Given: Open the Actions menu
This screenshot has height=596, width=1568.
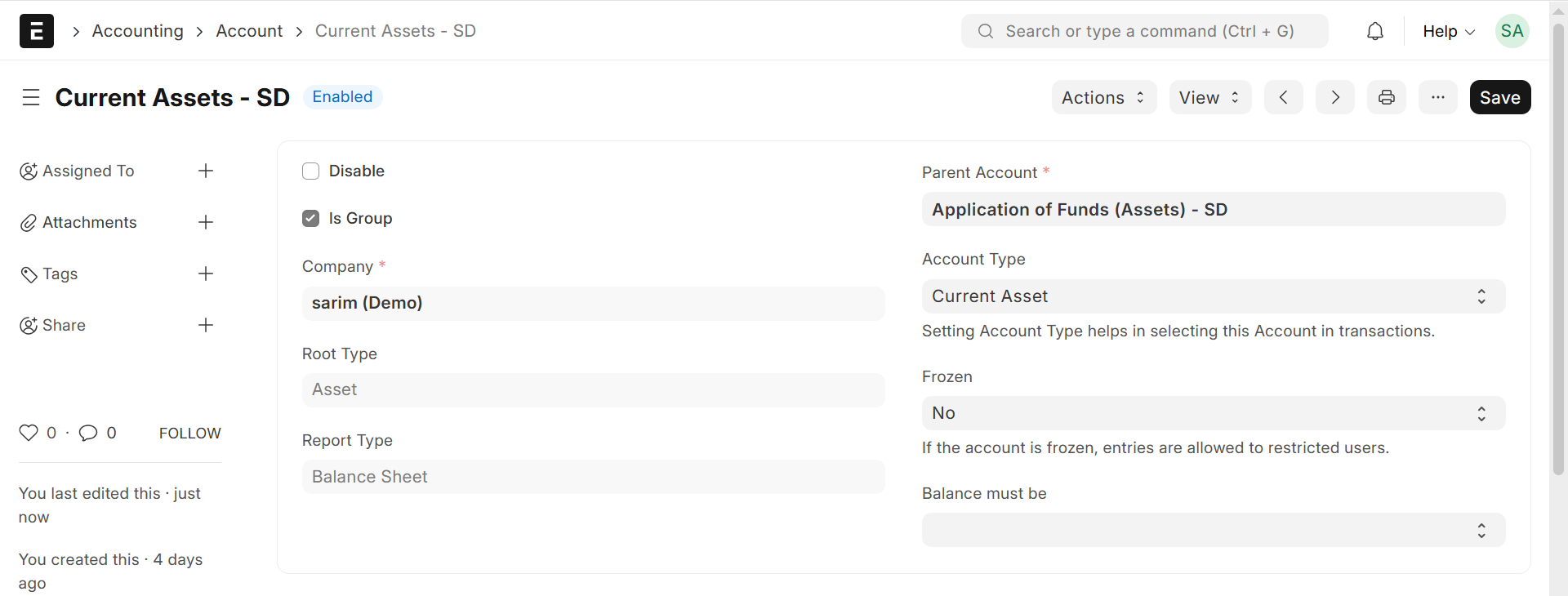Looking at the screenshot, I should pyautogui.click(x=1103, y=97).
